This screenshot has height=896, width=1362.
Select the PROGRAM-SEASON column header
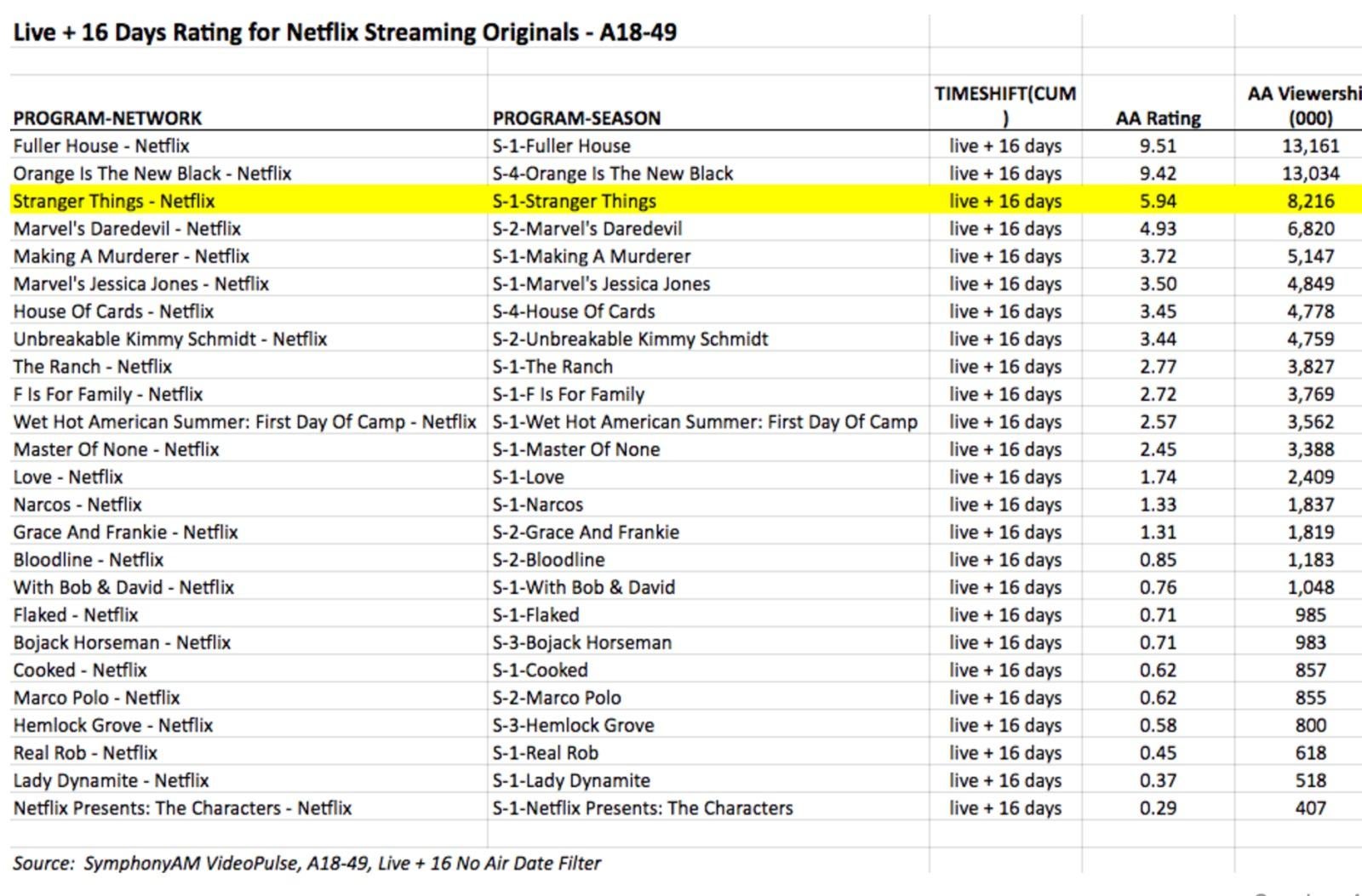pyautogui.click(x=576, y=118)
